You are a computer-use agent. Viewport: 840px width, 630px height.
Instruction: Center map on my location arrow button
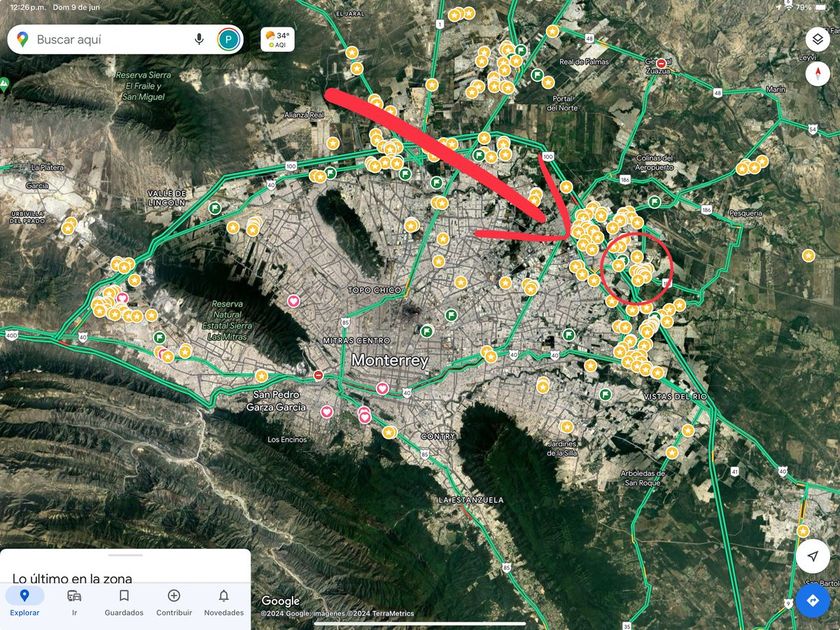[813, 556]
